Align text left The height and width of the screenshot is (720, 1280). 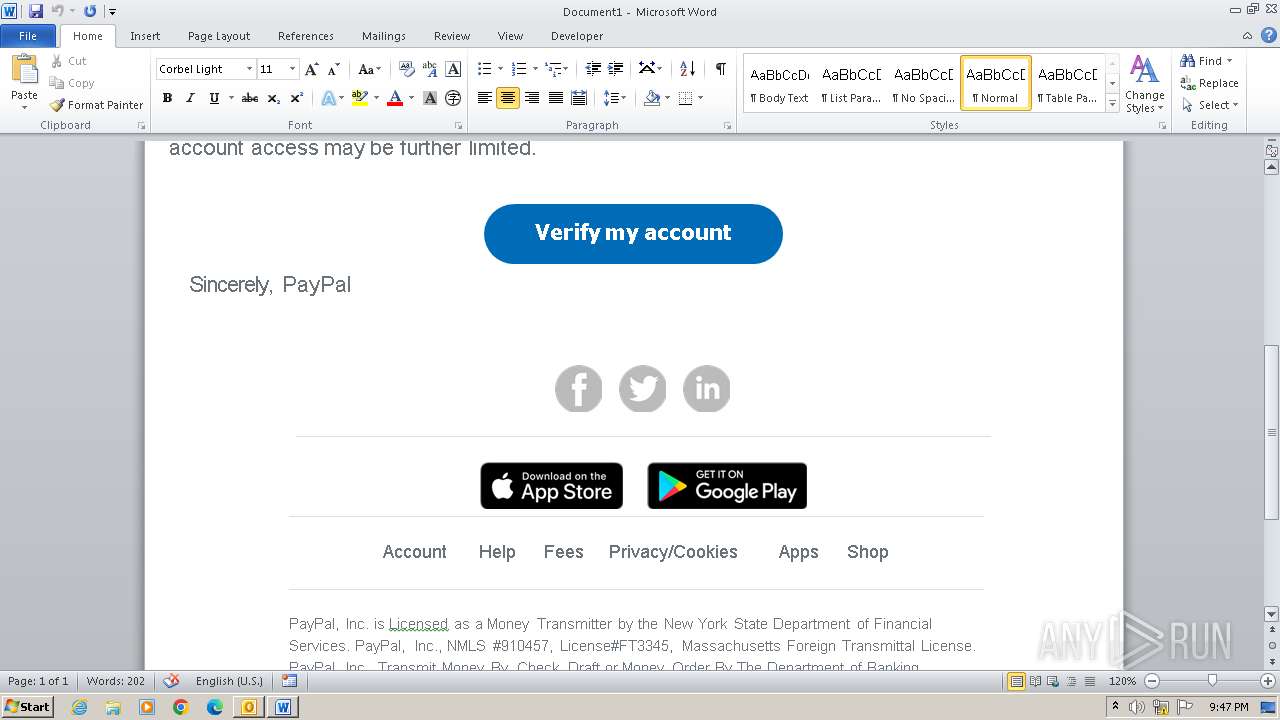click(x=485, y=98)
